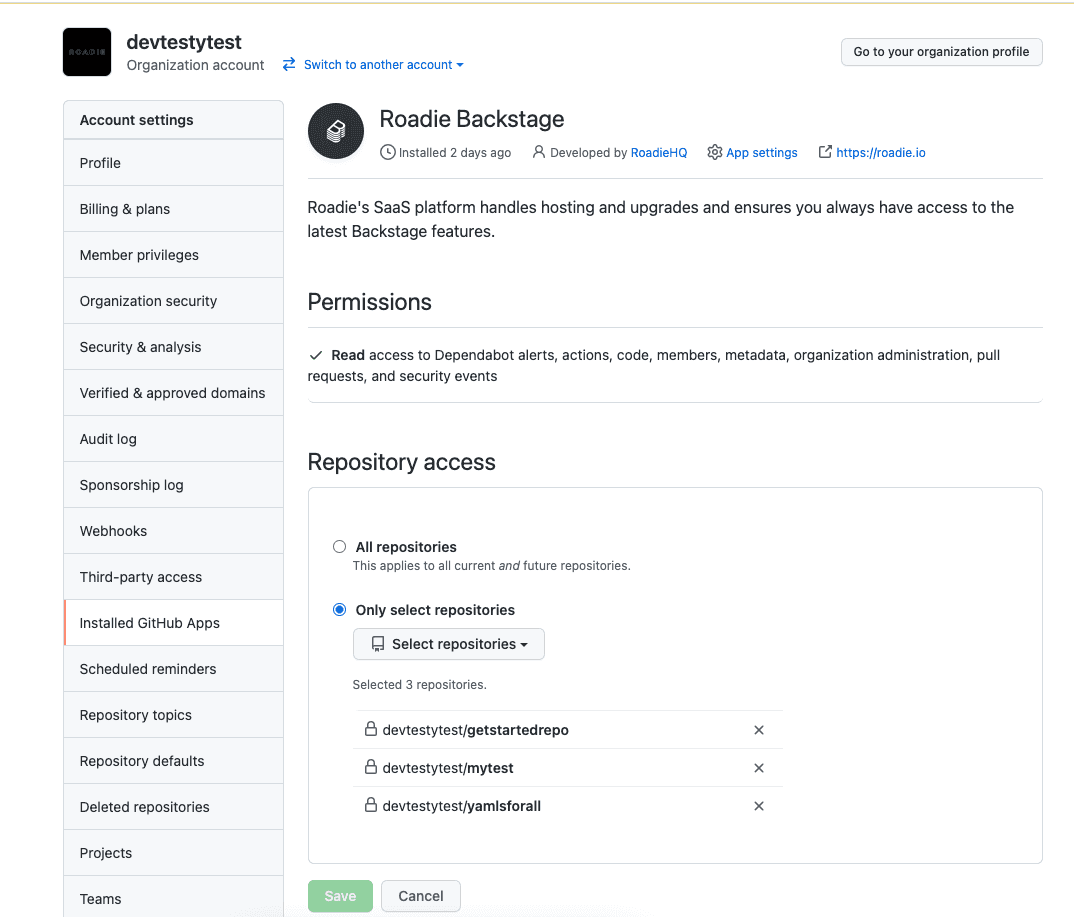
Task: Remove mytest from selected repositories
Action: point(759,768)
